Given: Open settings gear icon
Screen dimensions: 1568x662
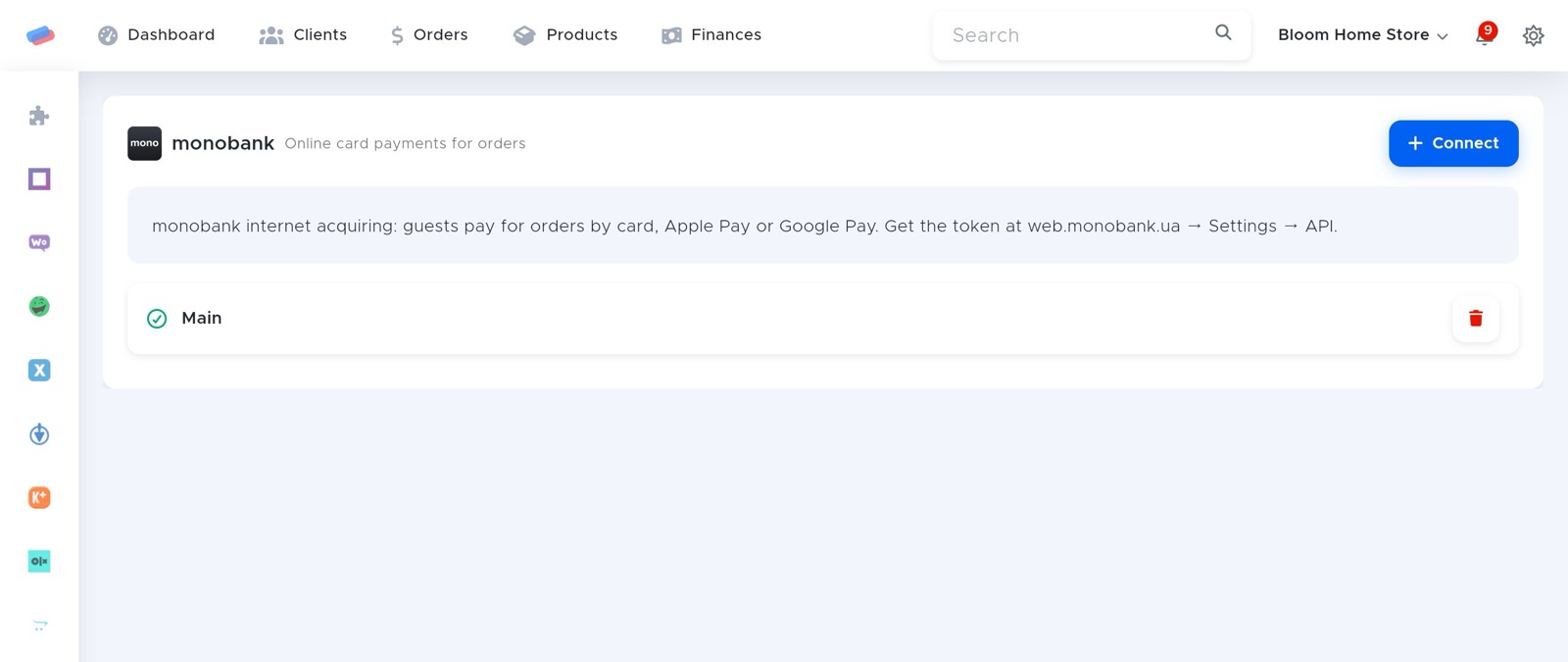Looking at the screenshot, I should pyautogui.click(x=1534, y=35).
